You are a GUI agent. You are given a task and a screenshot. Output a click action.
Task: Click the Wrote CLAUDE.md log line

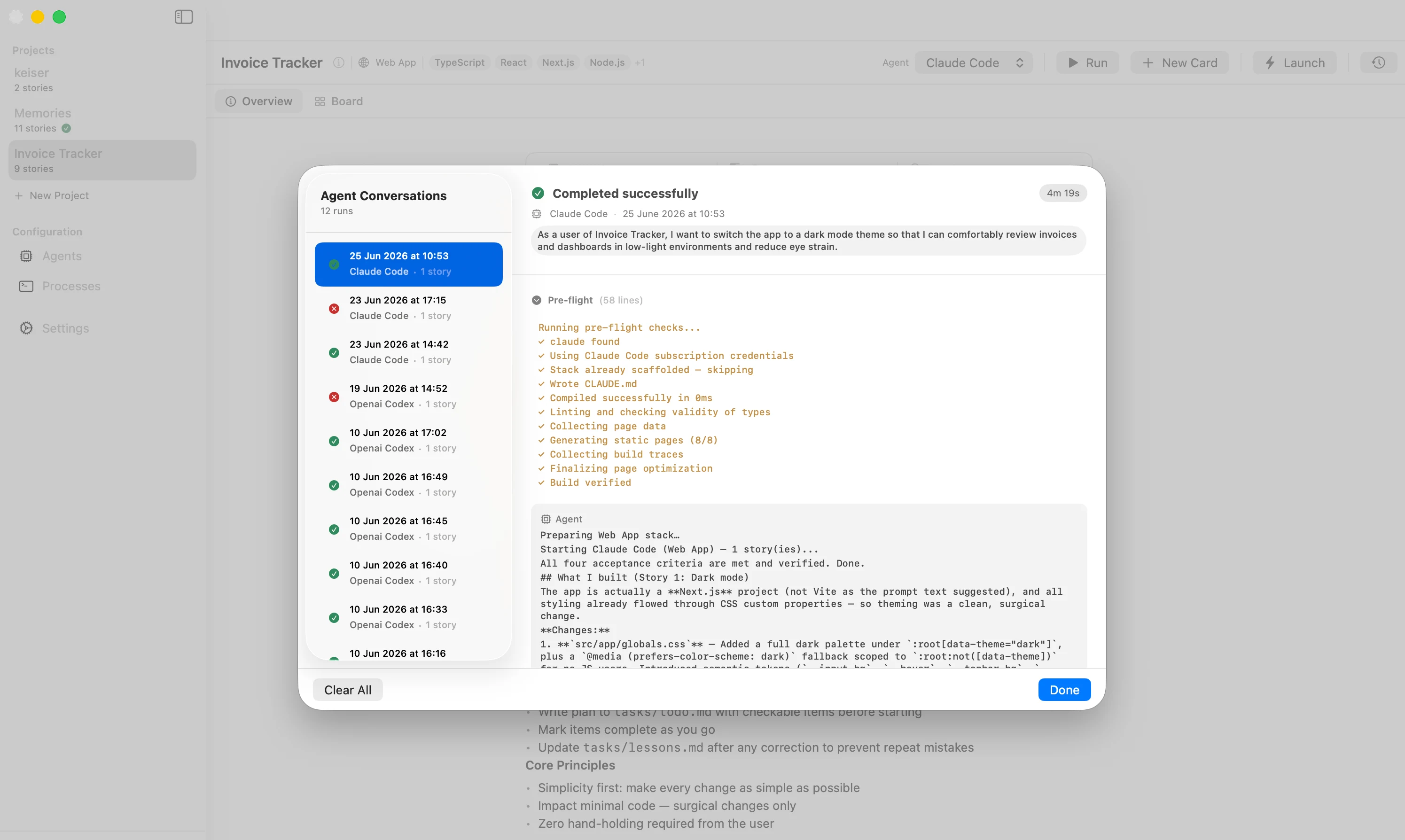click(587, 384)
